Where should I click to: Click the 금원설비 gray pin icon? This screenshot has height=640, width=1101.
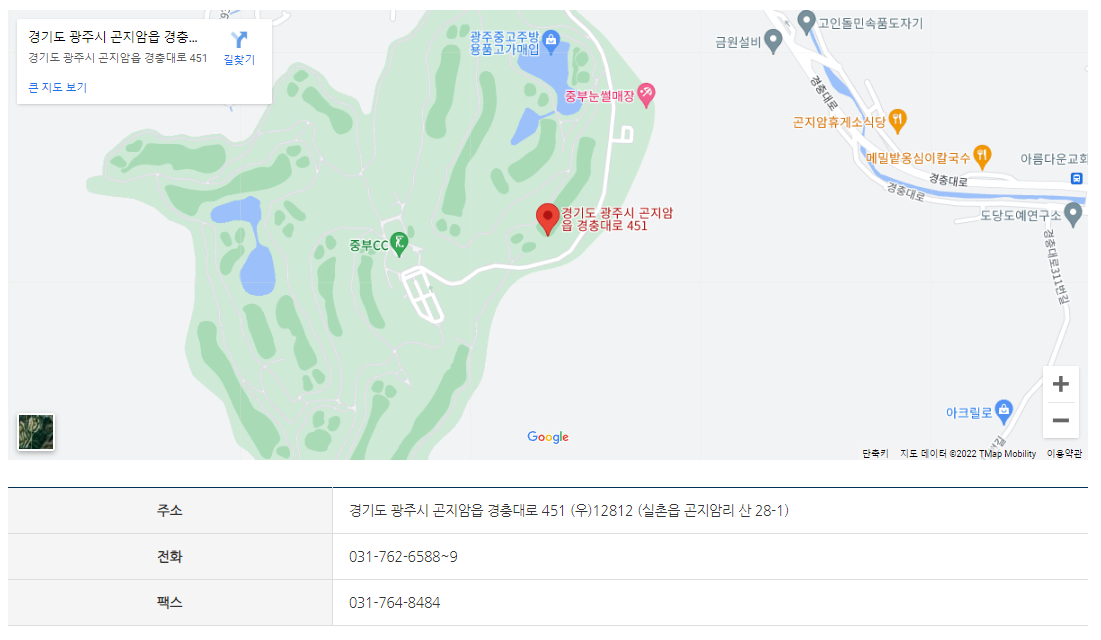(773, 41)
